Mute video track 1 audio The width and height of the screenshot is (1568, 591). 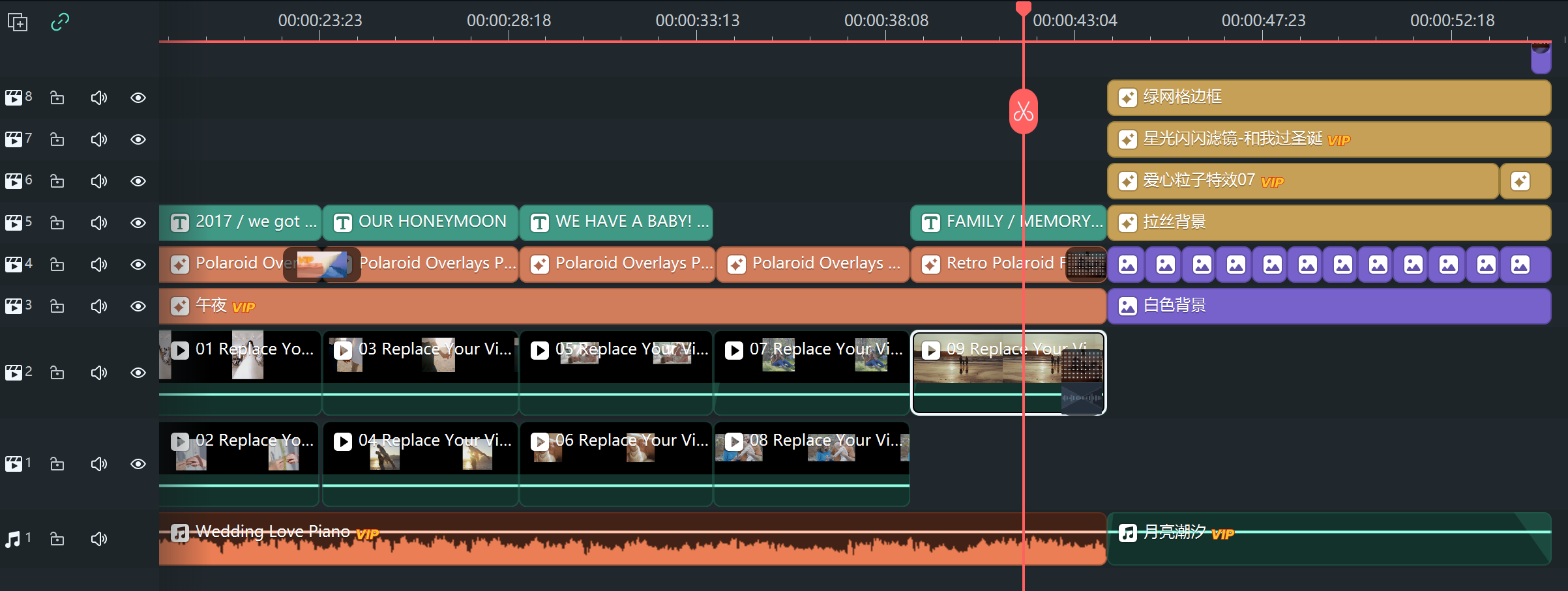tap(99, 464)
